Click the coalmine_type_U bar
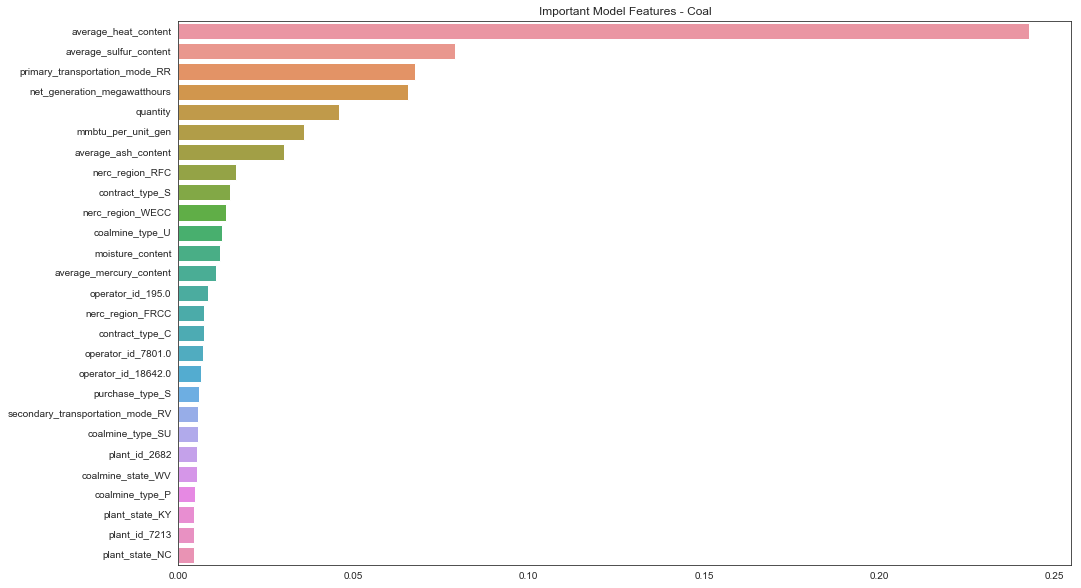This screenshot has width=1081, height=588. tap(200, 233)
